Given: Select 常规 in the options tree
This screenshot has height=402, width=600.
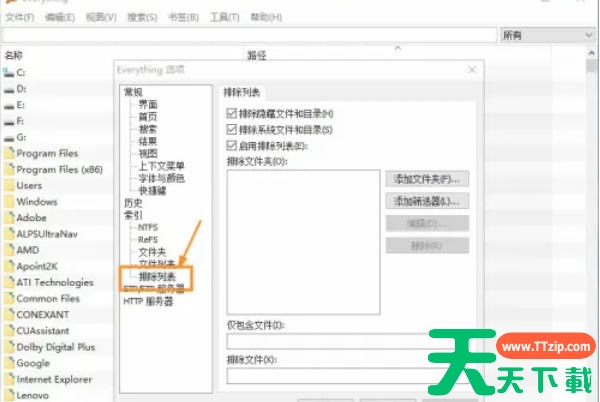Looking at the screenshot, I should point(133,92).
